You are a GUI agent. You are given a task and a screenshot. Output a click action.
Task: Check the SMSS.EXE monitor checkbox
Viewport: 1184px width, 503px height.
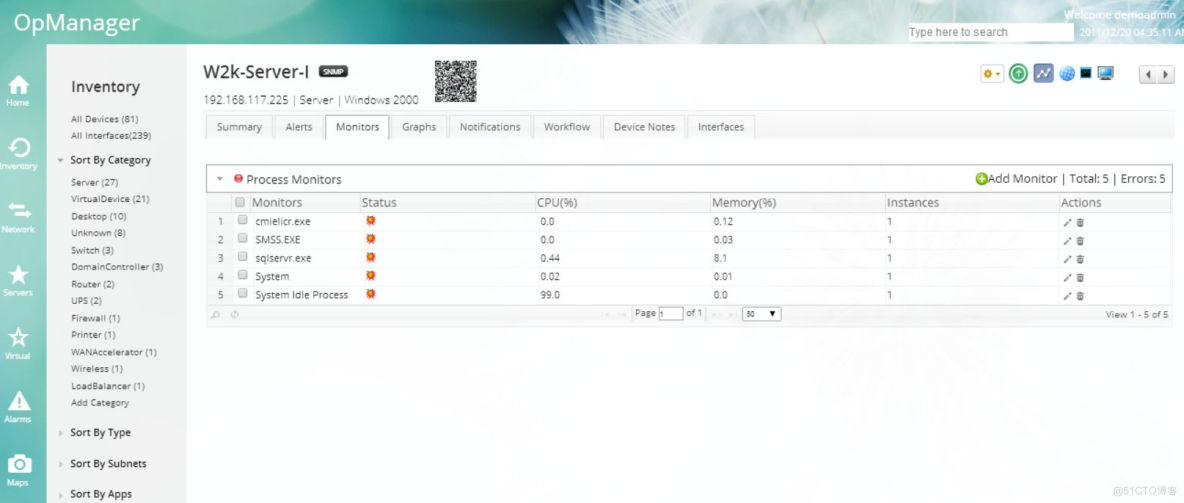[x=242, y=239]
